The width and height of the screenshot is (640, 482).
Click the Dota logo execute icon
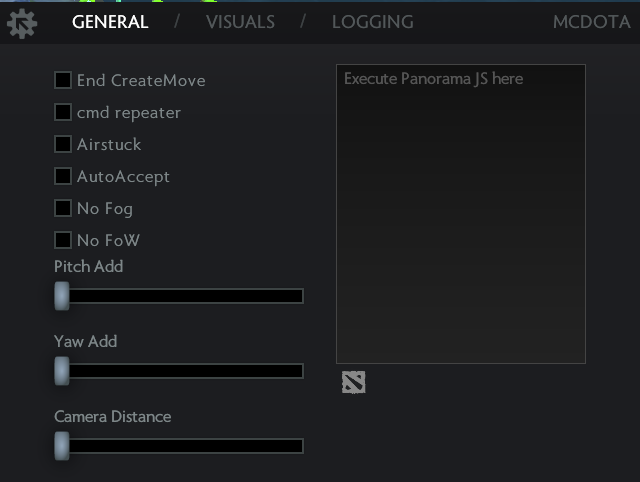click(353, 382)
